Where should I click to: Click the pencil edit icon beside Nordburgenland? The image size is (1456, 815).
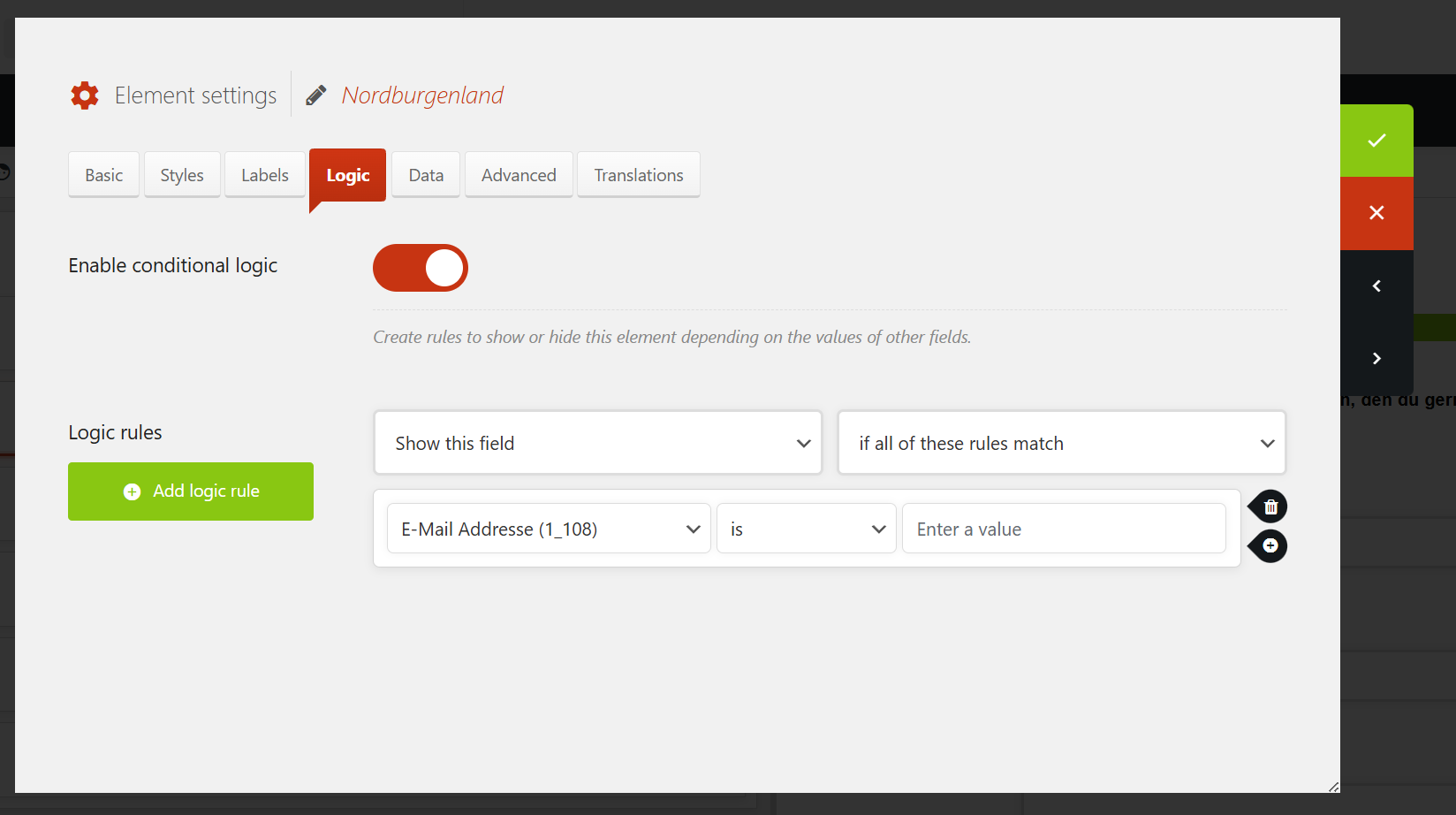[316, 95]
